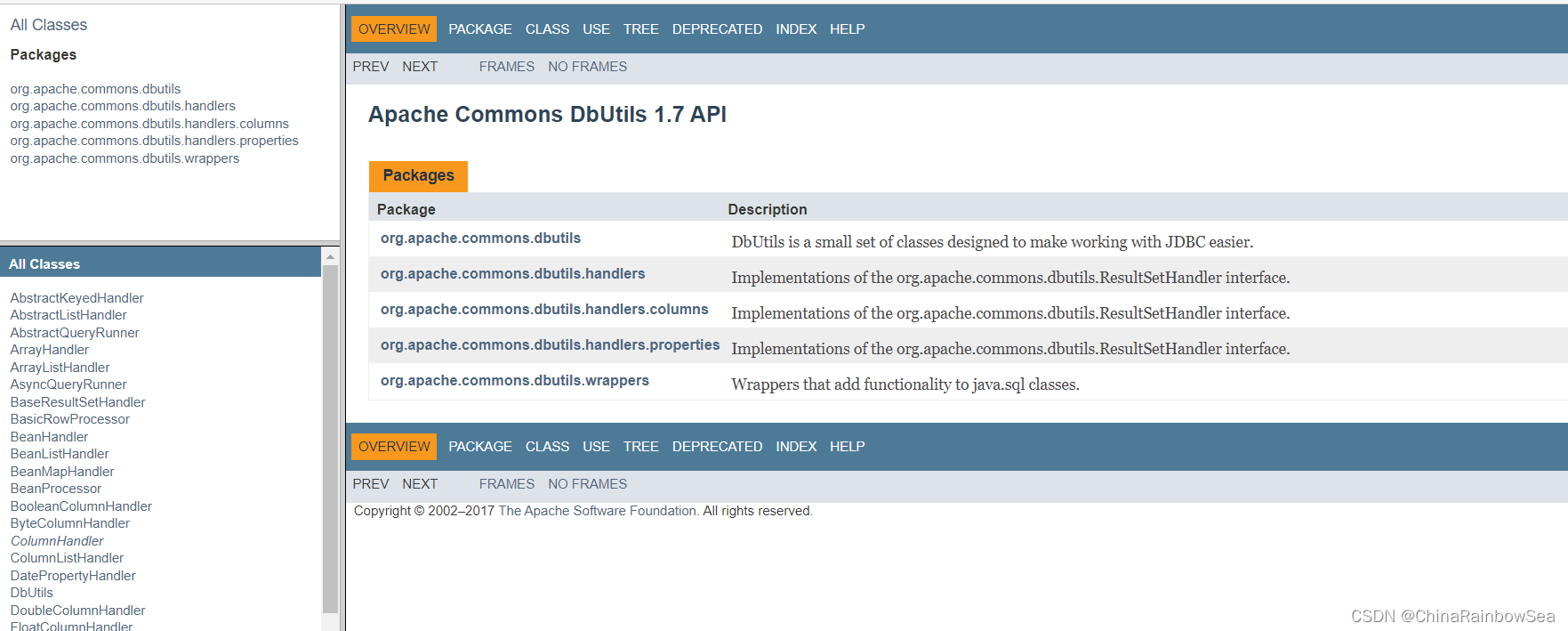This screenshot has width=1568, height=631.
Task: Select the top CLASS navigation item
Action: click(x=547, y=28)
